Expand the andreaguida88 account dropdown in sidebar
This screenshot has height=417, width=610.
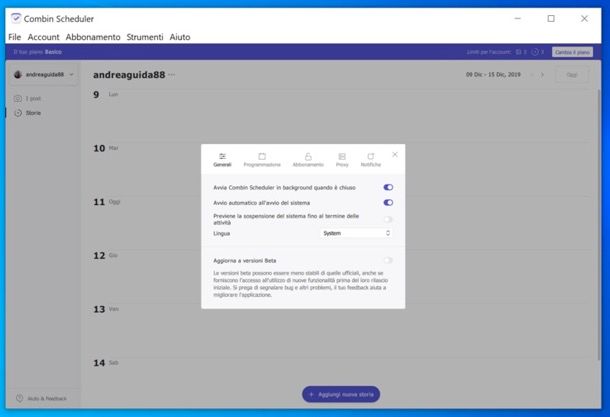[72, 74]
